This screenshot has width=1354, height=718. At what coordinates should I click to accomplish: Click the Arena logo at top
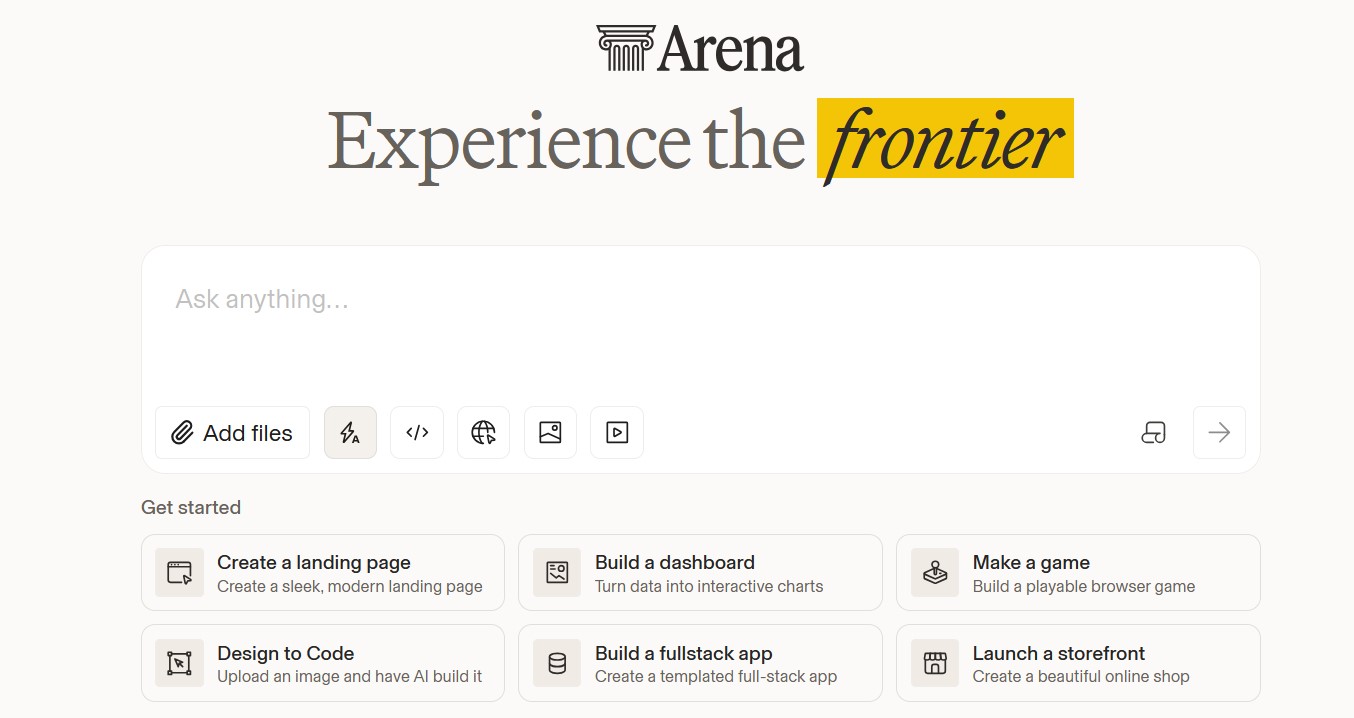[700, 49]
